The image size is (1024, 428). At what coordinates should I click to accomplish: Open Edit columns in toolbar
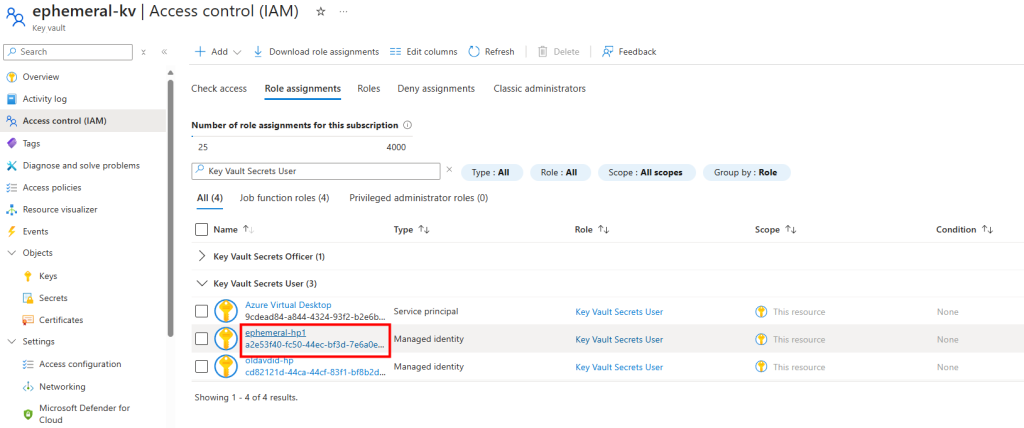pyautogui.click(x=423, y=52)
